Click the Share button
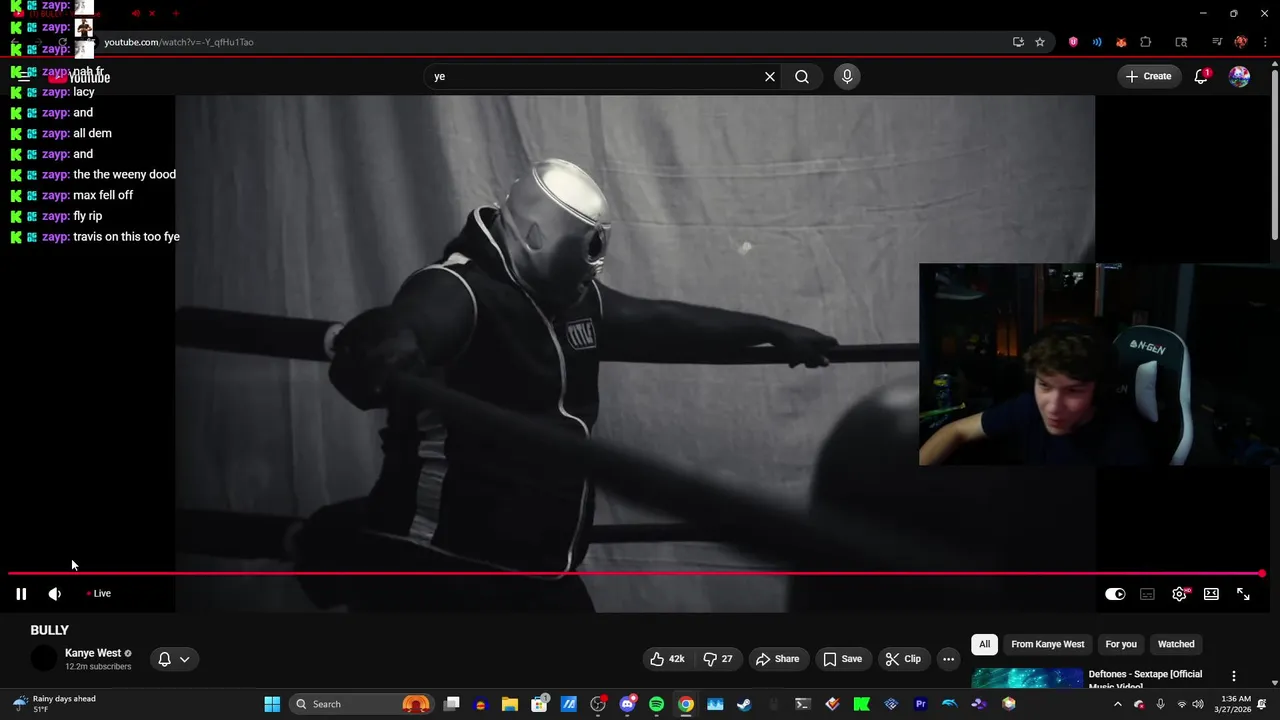Screen dimensions: 1280x720 [777, 659]
